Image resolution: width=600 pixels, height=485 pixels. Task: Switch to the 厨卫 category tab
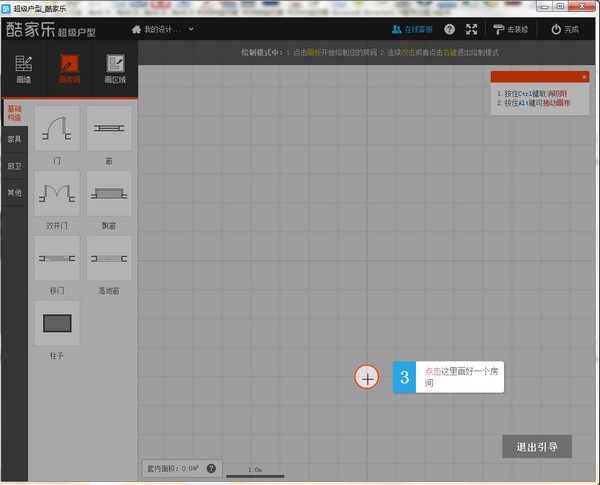coord(14,166)
